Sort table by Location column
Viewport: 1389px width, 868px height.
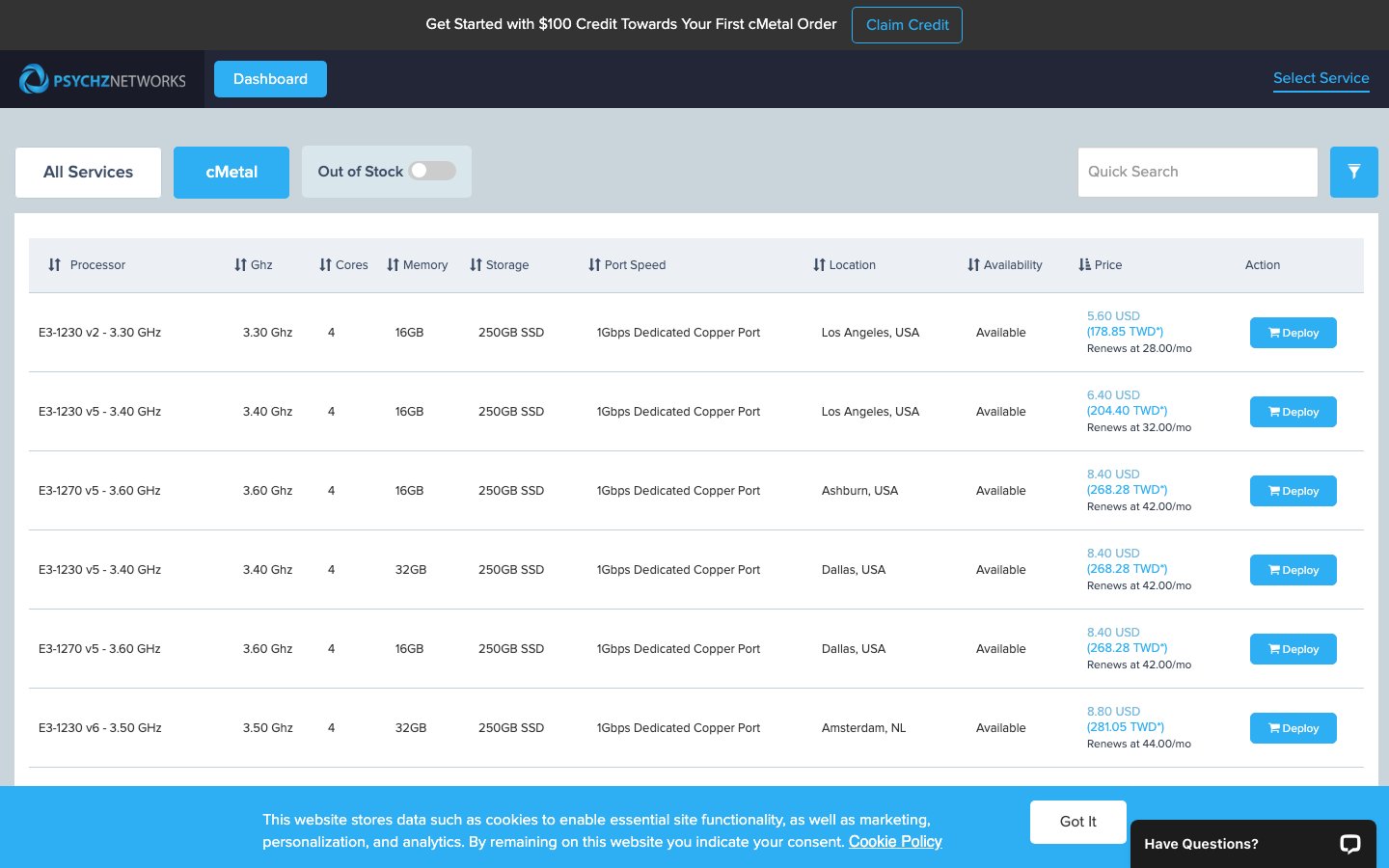coord(845,265)
